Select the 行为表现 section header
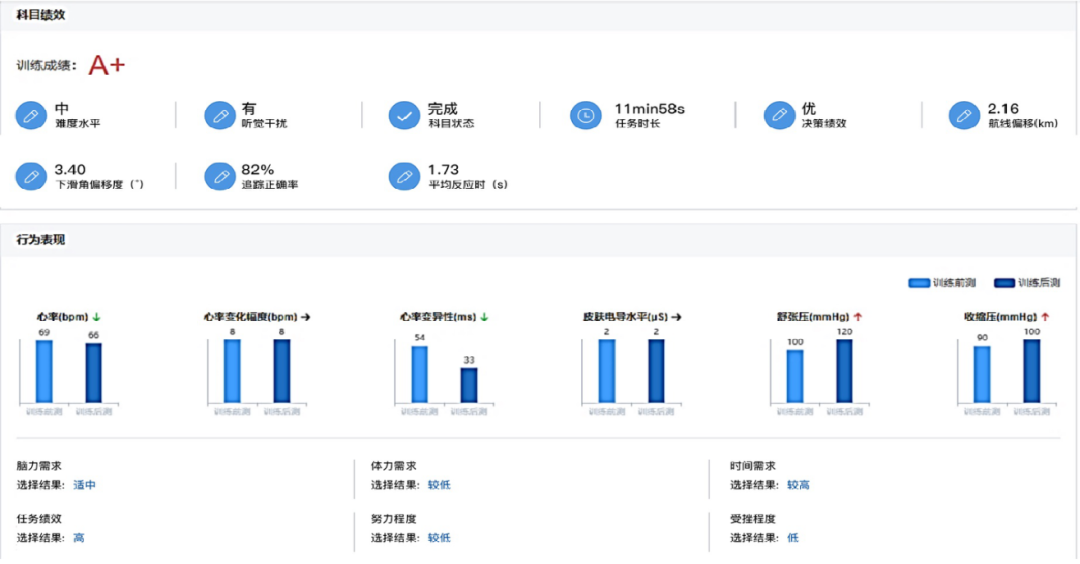This screenshot has width=1080, height=564. (x=42, y=240)
